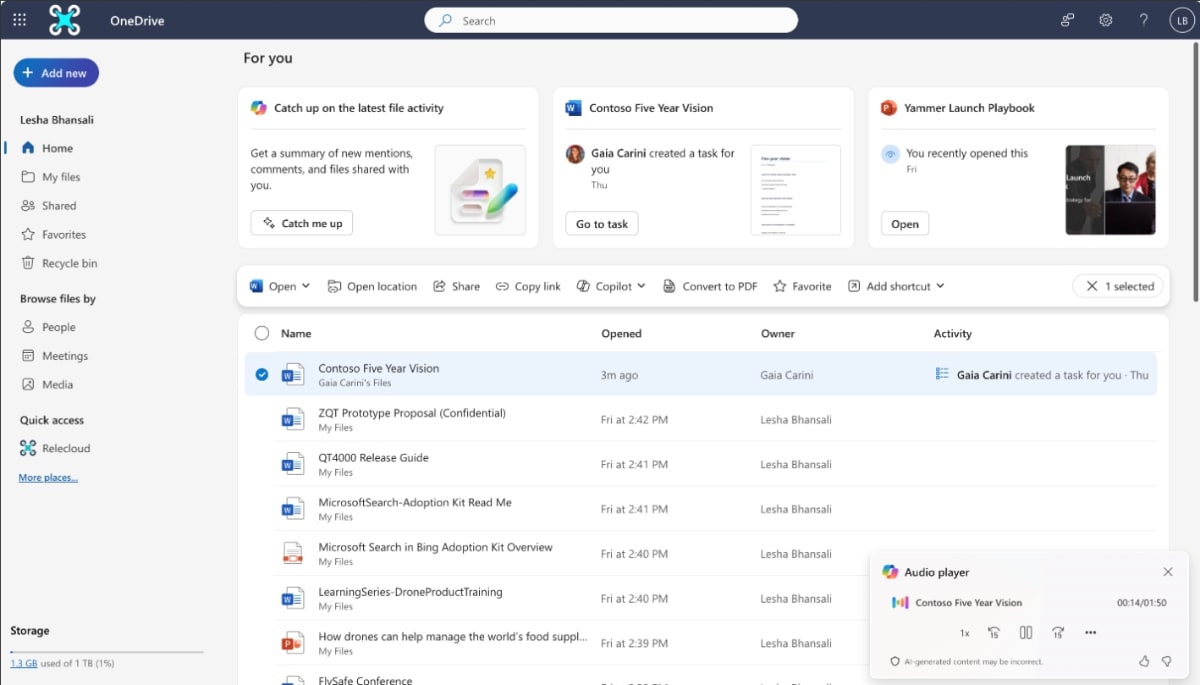Open MicrosoftSearch-Adoption Kit Read Me file
The image size is (1200, 685).
tap(414, 502)
